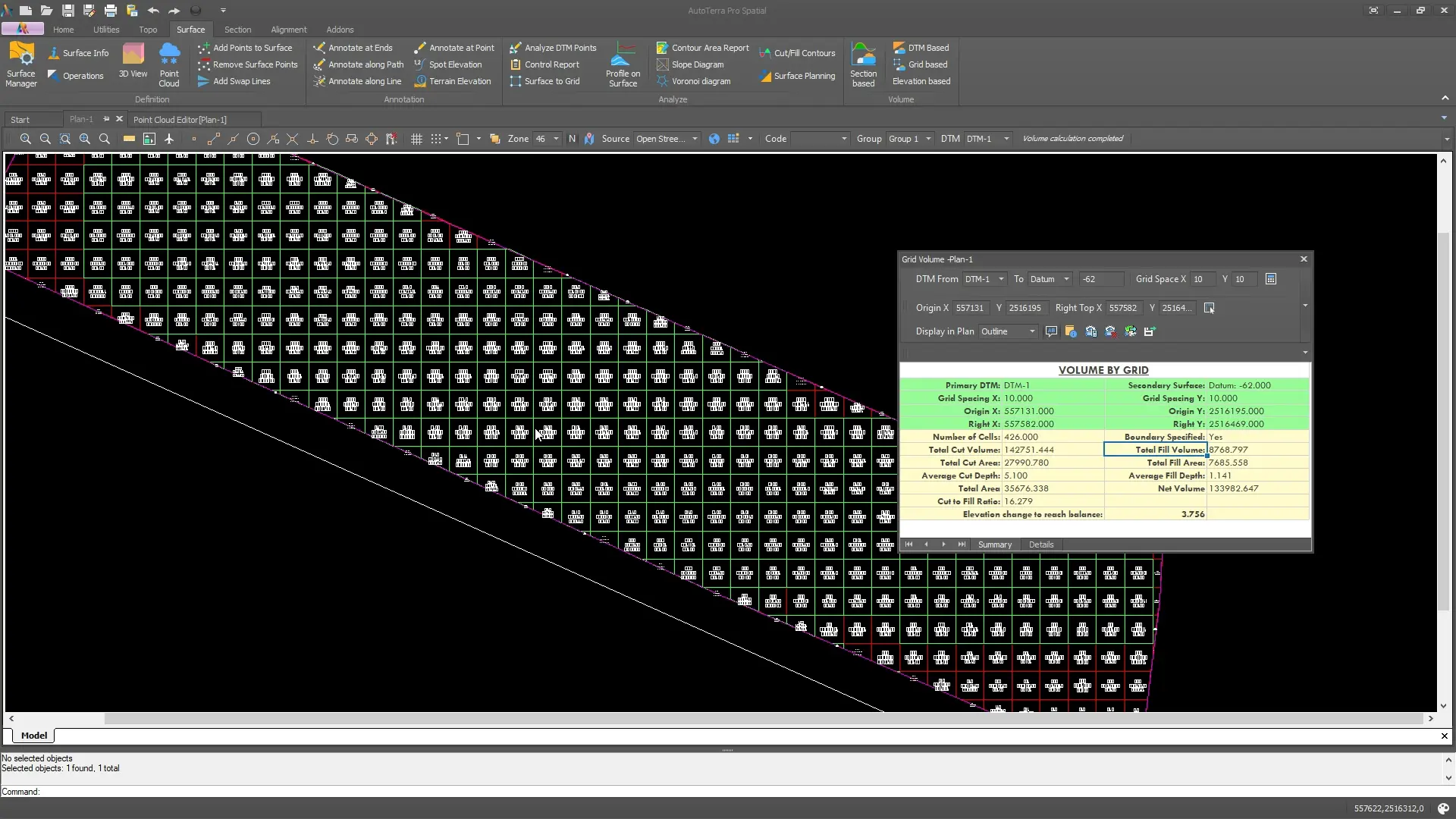Expand the Display in Plan Outline dropdown
This screenshot has width=1456, height=819.
point(1008,331)
